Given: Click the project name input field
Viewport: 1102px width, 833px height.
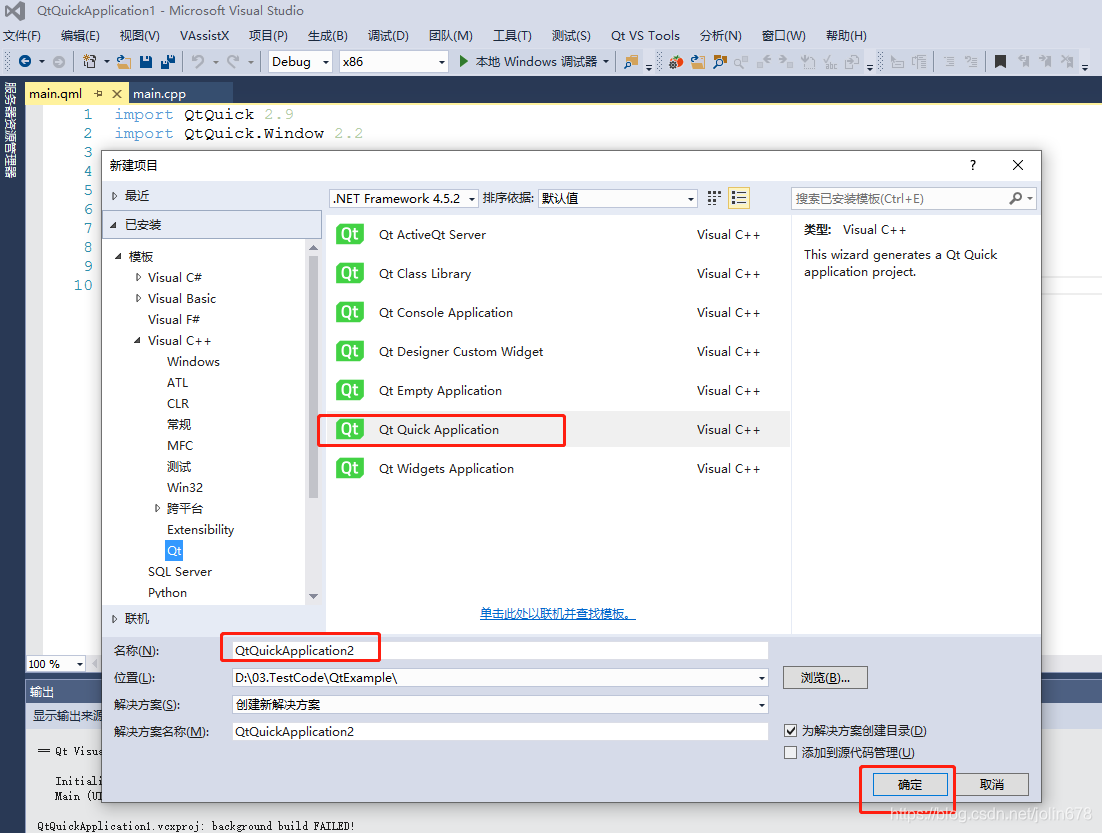Looking at the screenshot, I should (x=500, y=650).
